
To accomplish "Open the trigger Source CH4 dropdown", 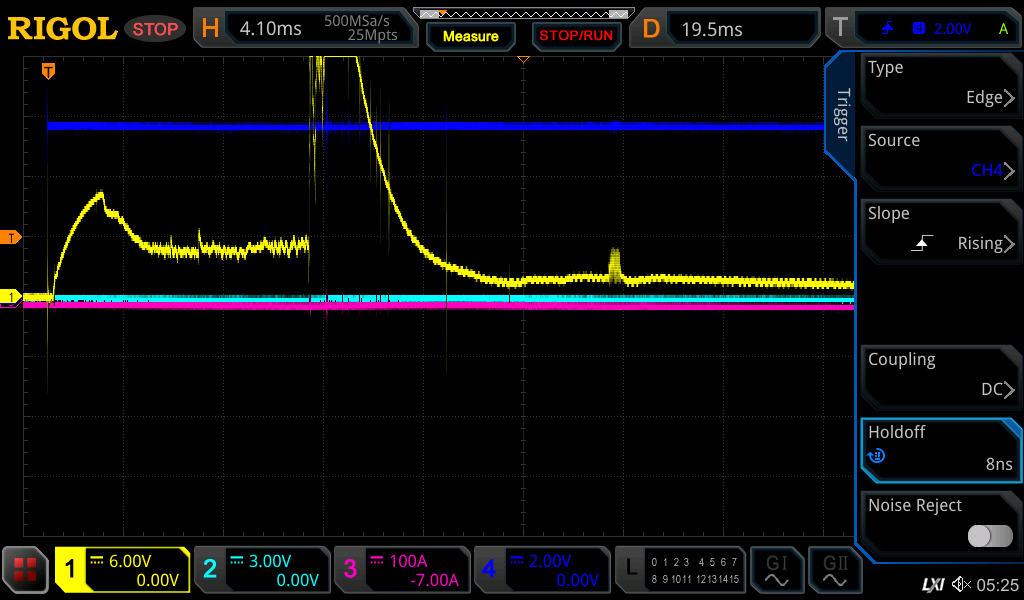I will point(940,156).
